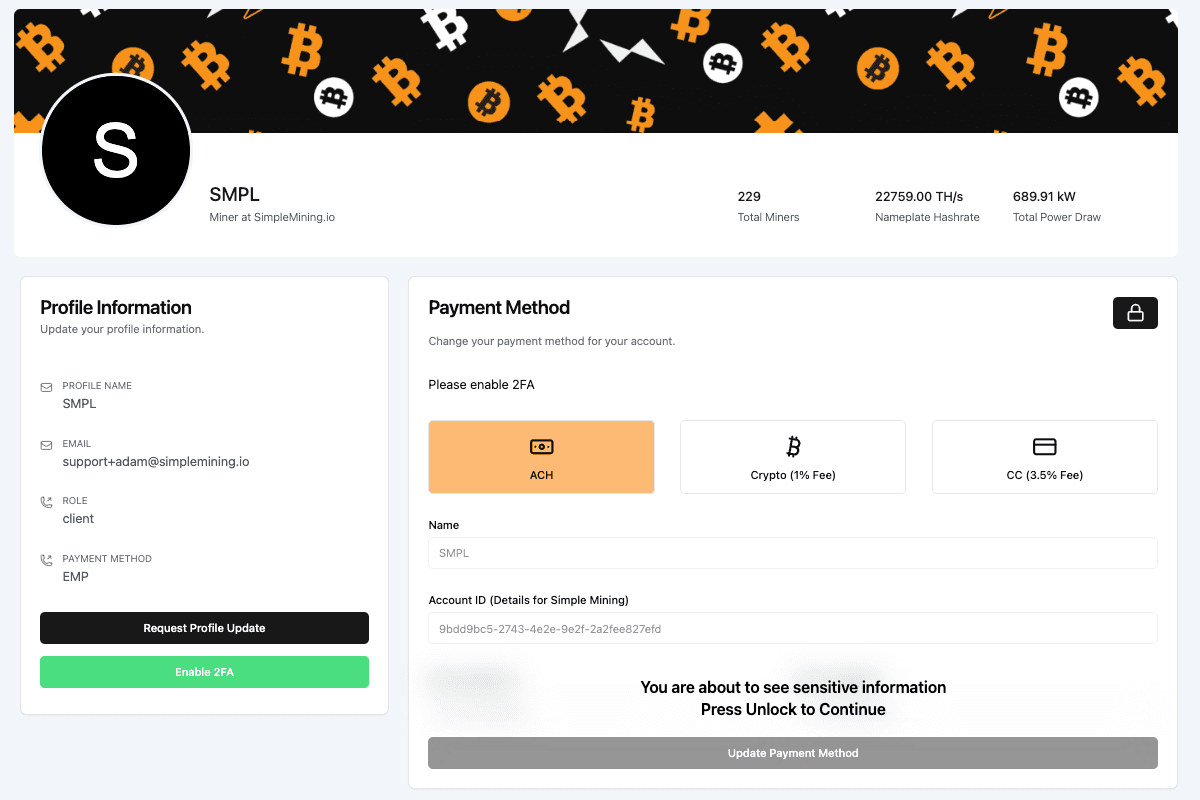Viewport: 1200px width, 800px height.
Task: Click the lock icon to unlock payment details
Action: click(1135, 313)
